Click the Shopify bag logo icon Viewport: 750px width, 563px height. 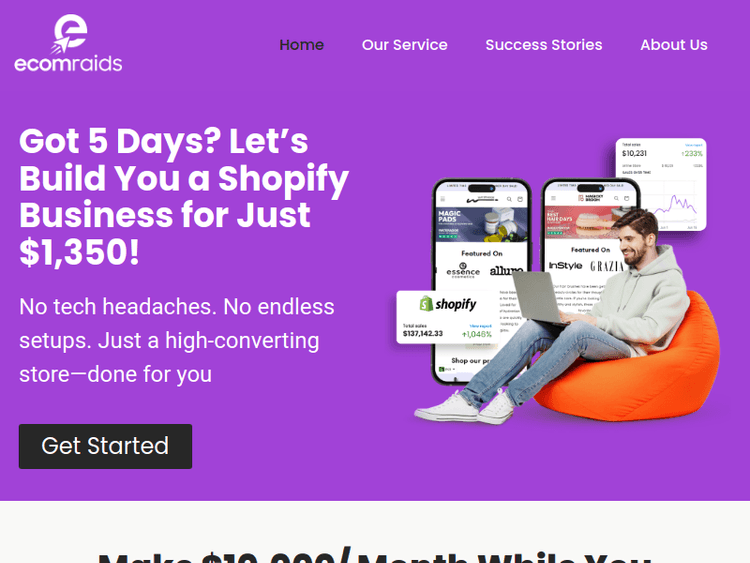[x=426, y=304]
